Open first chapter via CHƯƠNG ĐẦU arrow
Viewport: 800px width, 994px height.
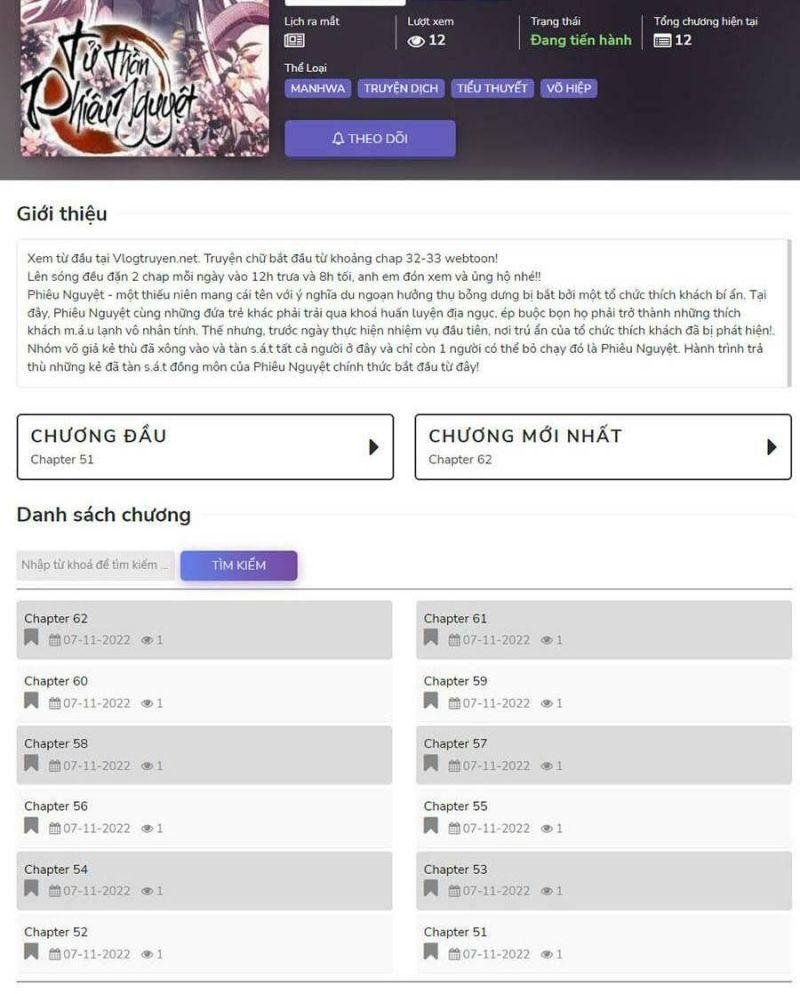click(373, 447)
